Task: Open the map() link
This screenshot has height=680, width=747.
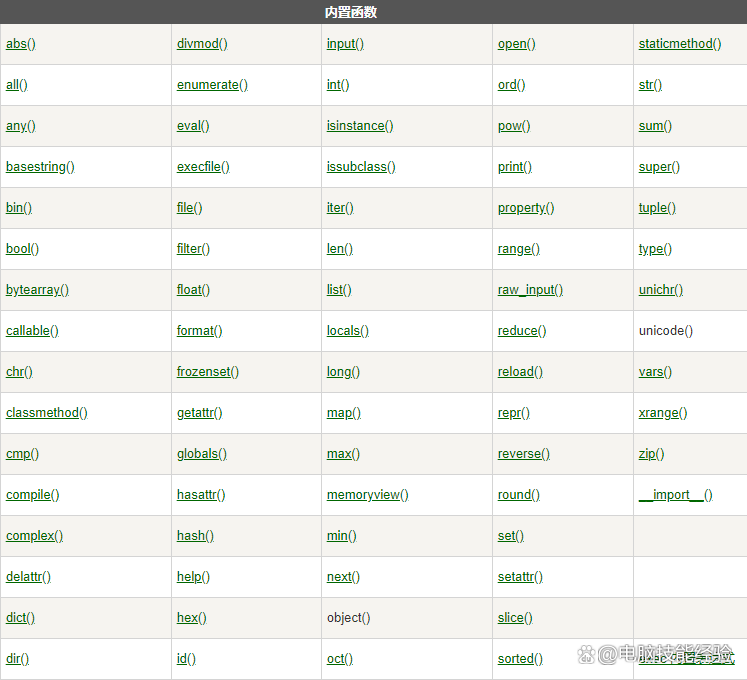Action: coord(343,413)
